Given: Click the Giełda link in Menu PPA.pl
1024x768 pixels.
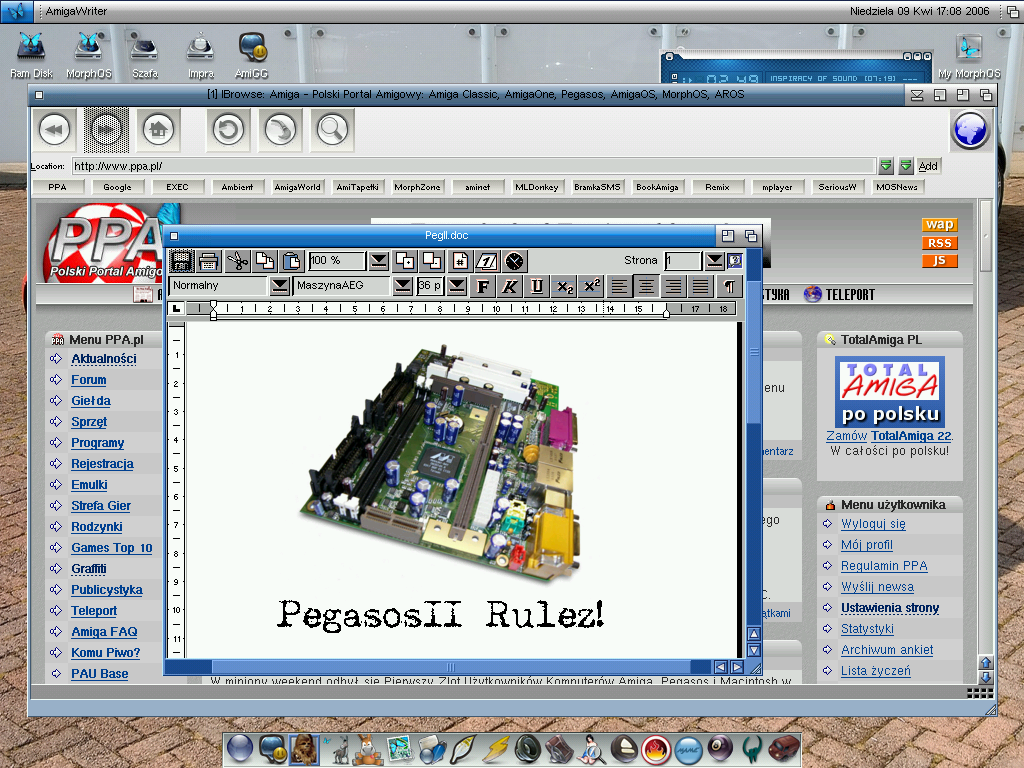Looking at the screenshot, I should [x=91, y=400].
